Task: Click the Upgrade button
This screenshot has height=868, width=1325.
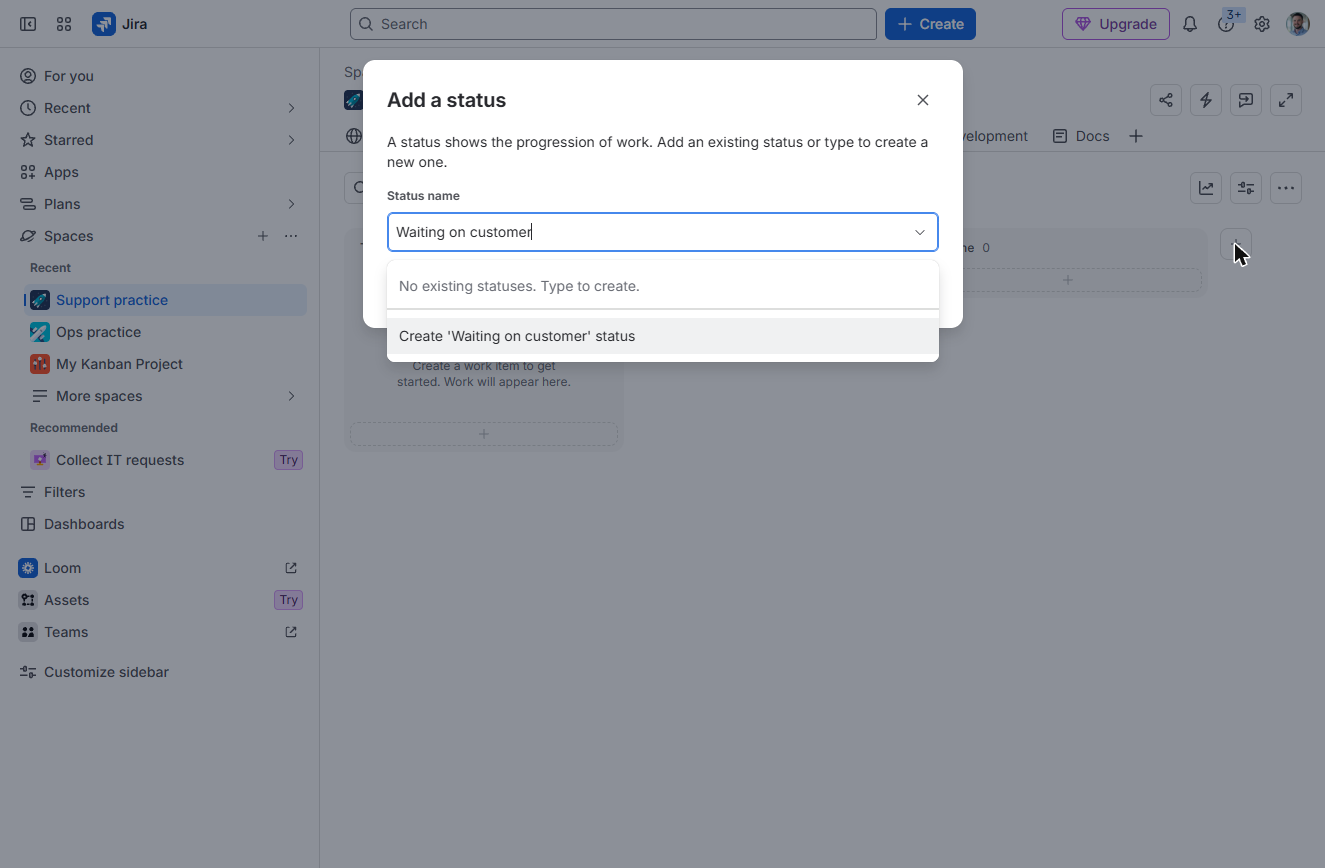Action: tap(1116, 24)
